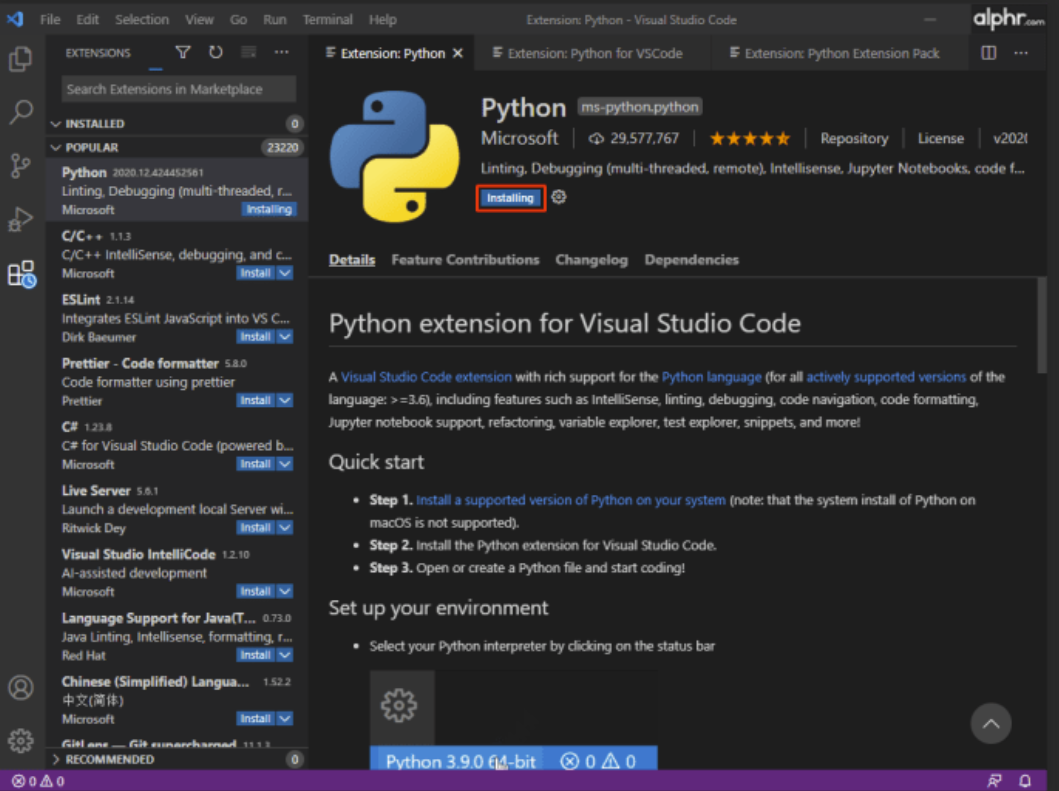Open Run and Debug view
This screenshot has width=1059, height=791.
21,219
